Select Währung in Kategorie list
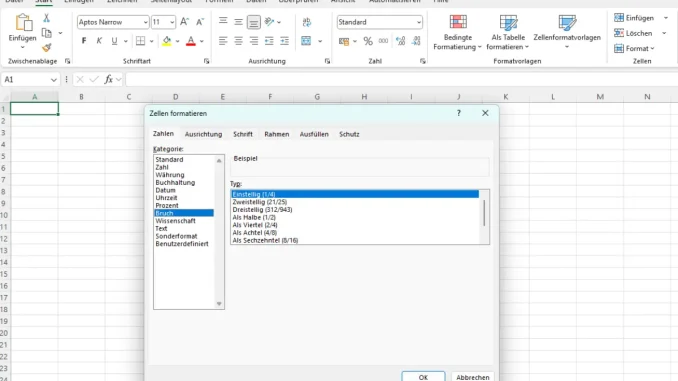 [x=170, y=175]
